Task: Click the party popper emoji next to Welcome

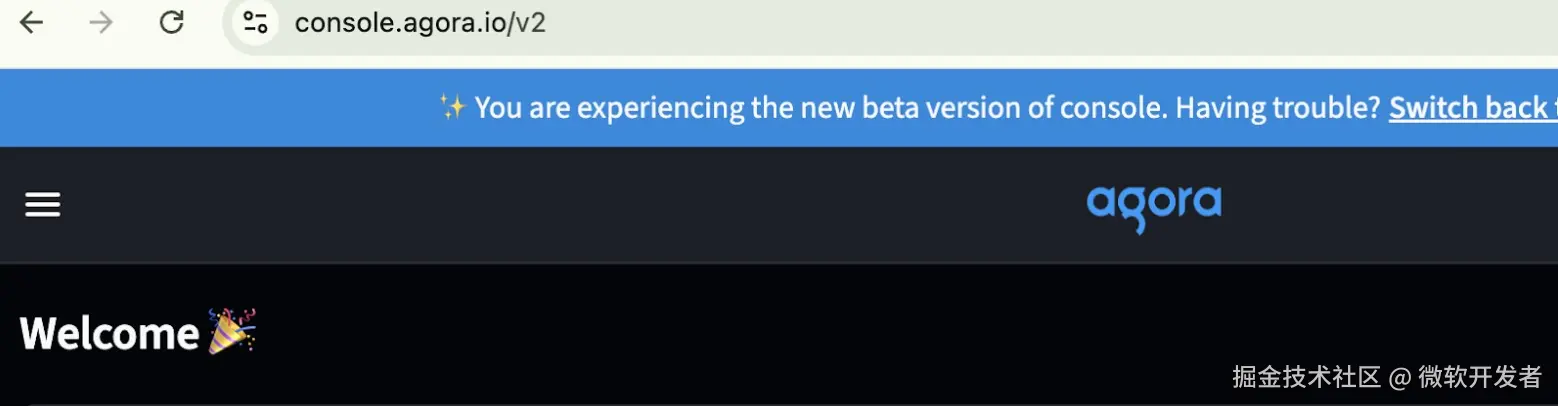Action: (x=232, y=331)
